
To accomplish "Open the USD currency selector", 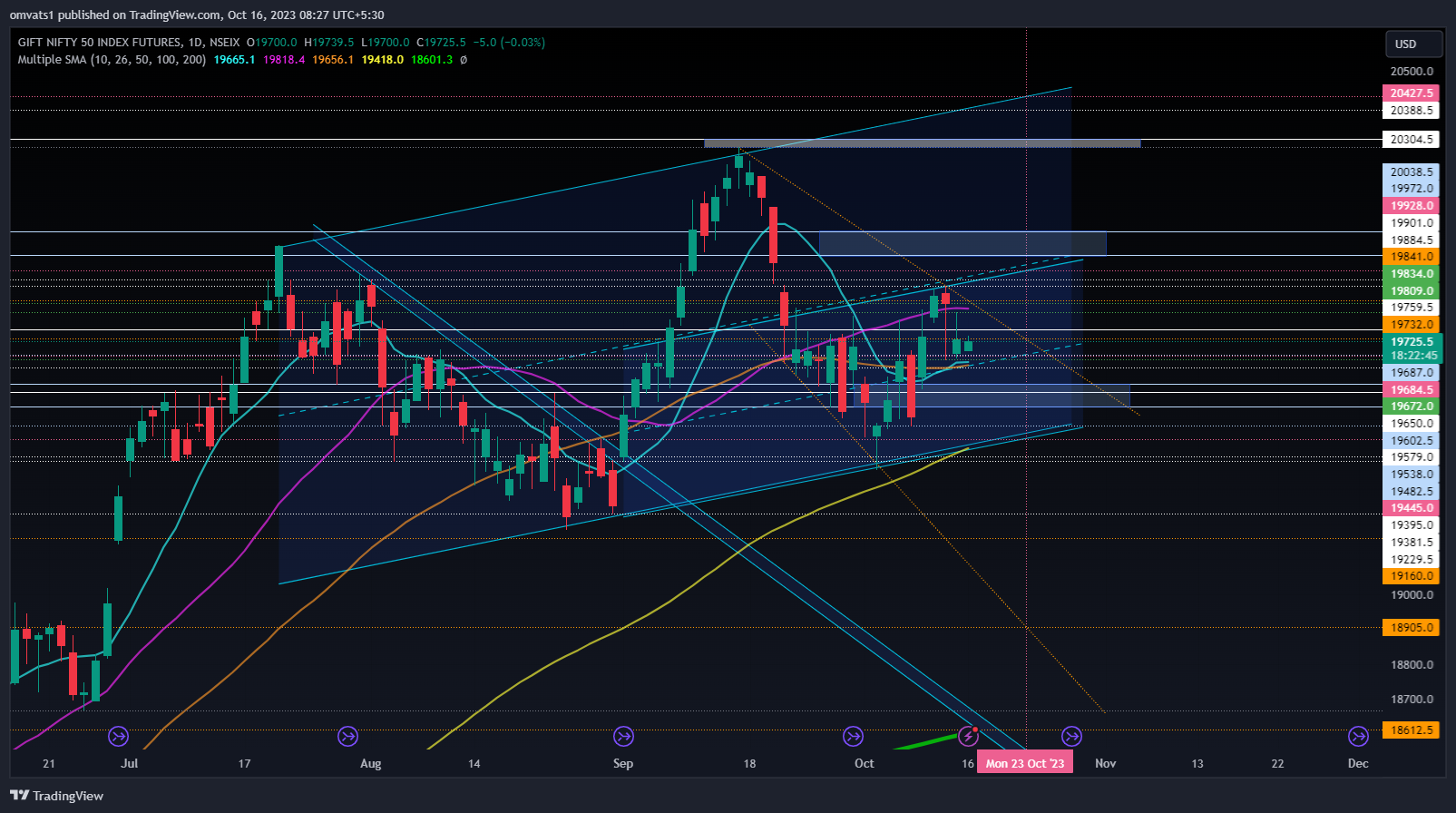I will pyautogui.click(x=1414, y=44).
